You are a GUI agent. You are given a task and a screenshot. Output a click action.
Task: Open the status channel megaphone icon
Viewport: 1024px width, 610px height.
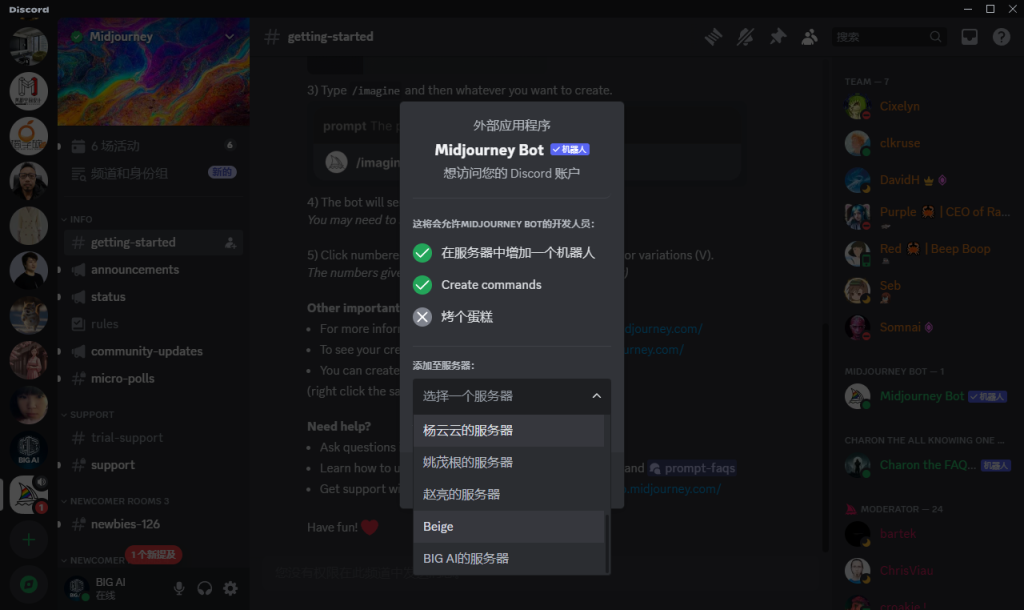78,297
